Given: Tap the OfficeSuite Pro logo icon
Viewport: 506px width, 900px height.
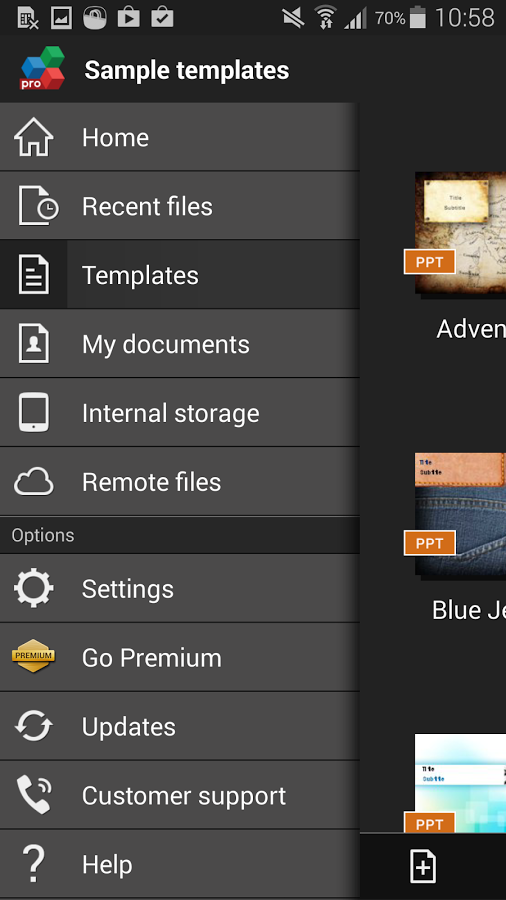Looking at the screenshot, I should pos(42,69).
